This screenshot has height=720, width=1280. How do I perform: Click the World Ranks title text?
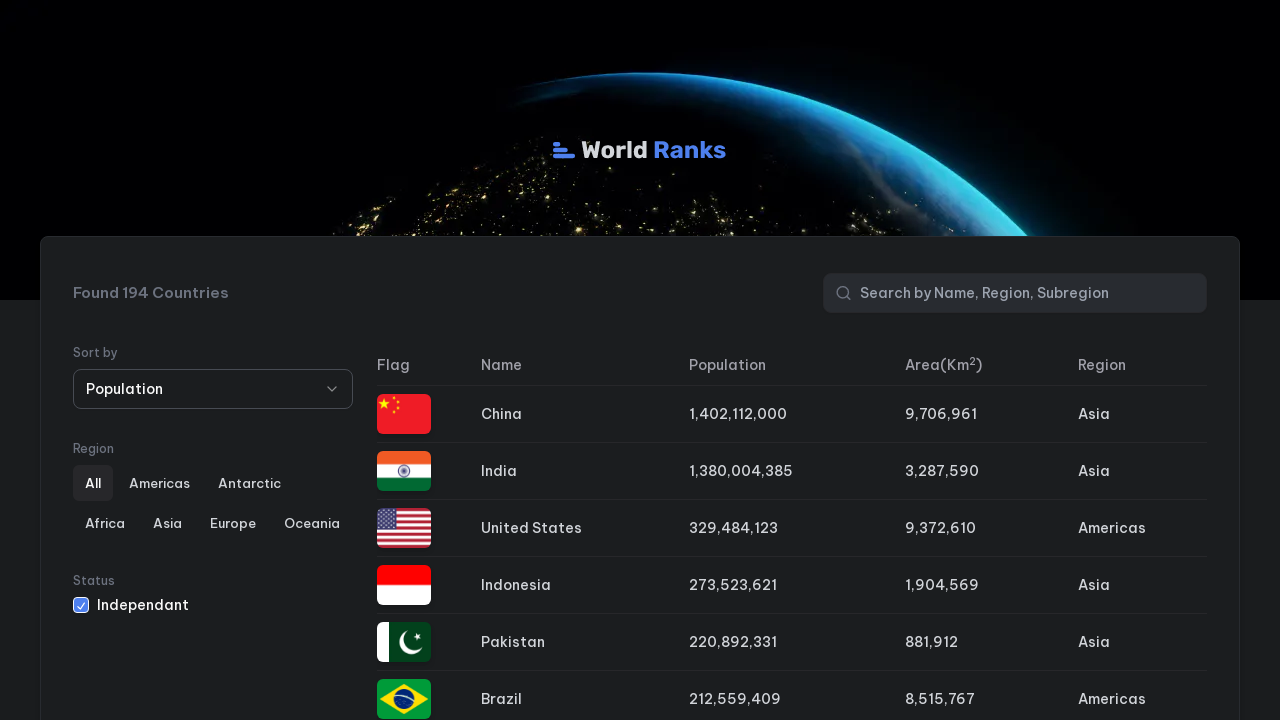pos(653,150)
